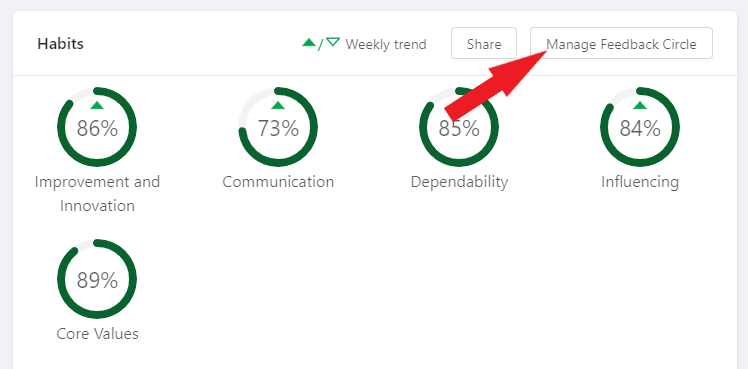Click the Communication habit label
The width and height of the screenshot is (748, 369).
pos(278,182)
